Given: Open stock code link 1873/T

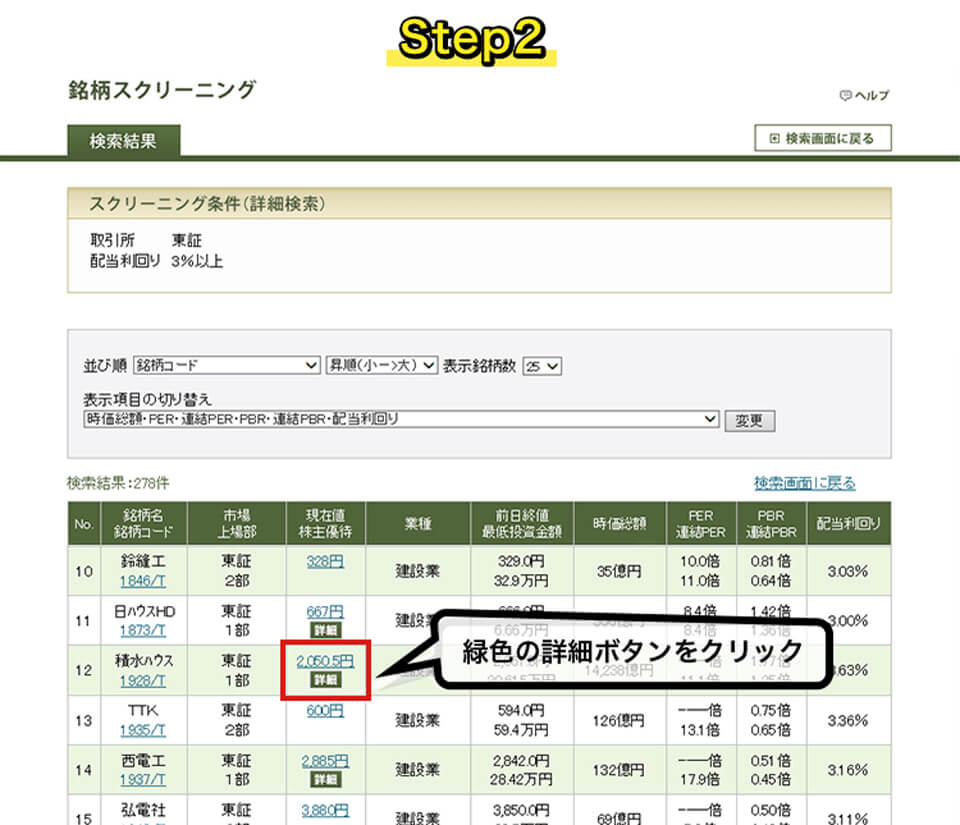Looking at the screenshot, I should 143,630.
